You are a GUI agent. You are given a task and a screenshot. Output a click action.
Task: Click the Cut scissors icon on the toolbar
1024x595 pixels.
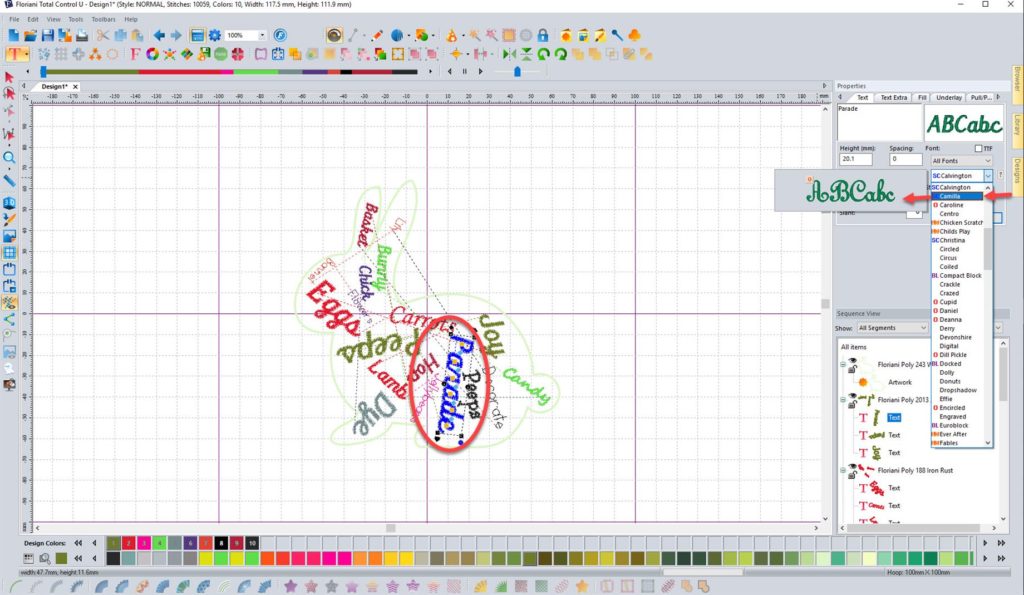(102, 33)
